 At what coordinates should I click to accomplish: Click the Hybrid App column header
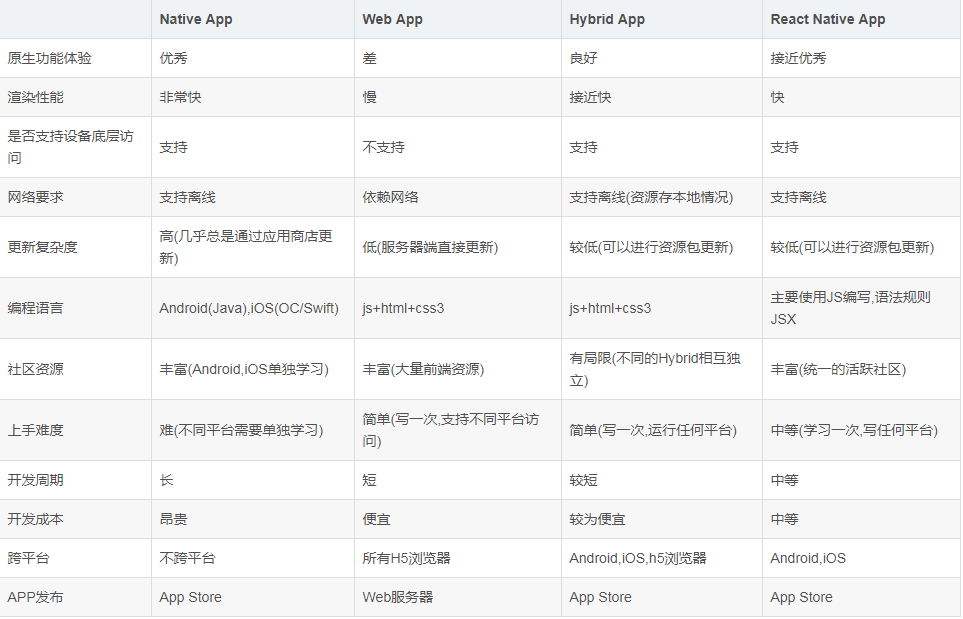click(x=607, y=20)
